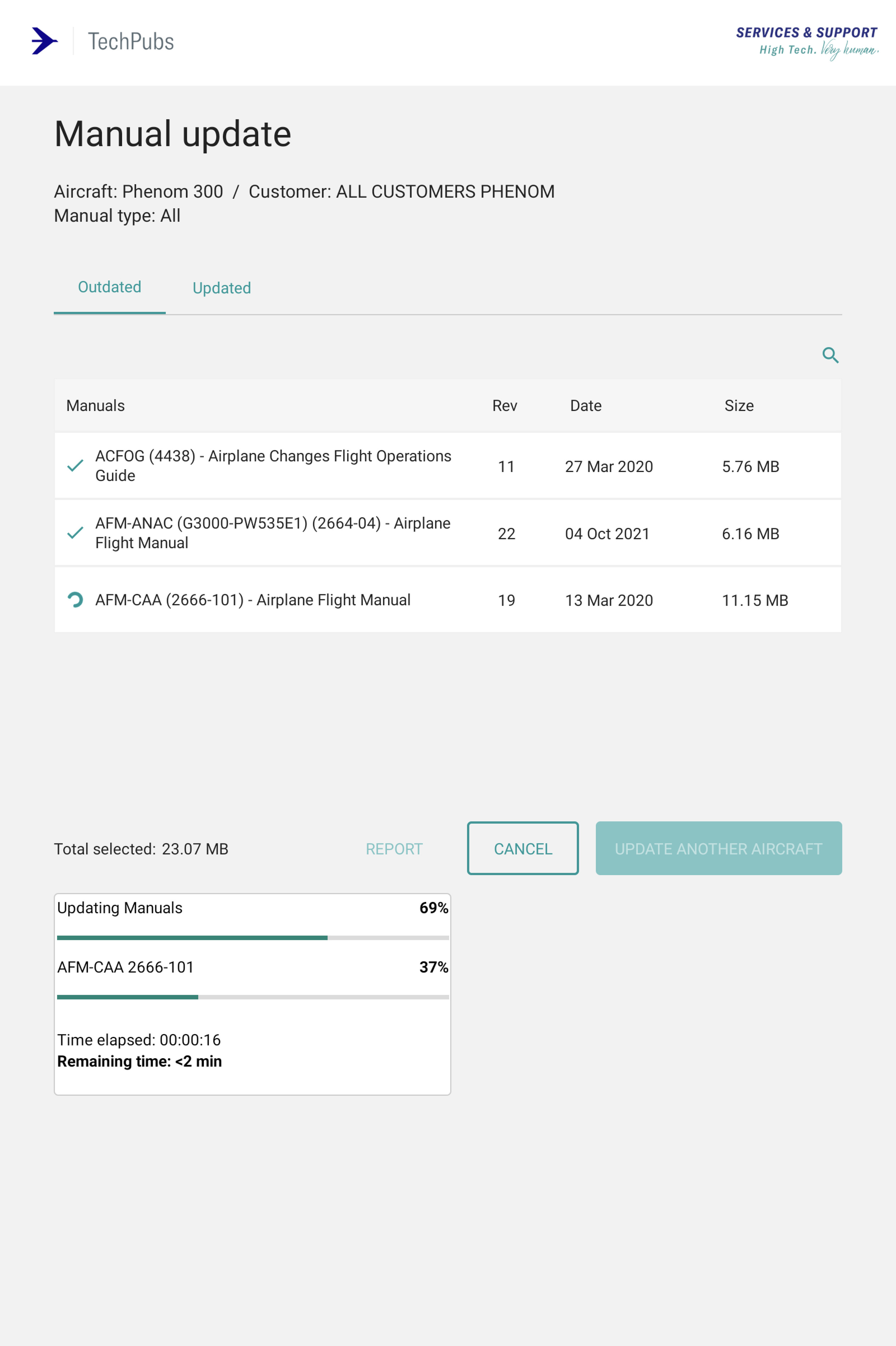Click the CANCEL button
The height and width of the screenshot is (1346, 896).
(523, 848)
